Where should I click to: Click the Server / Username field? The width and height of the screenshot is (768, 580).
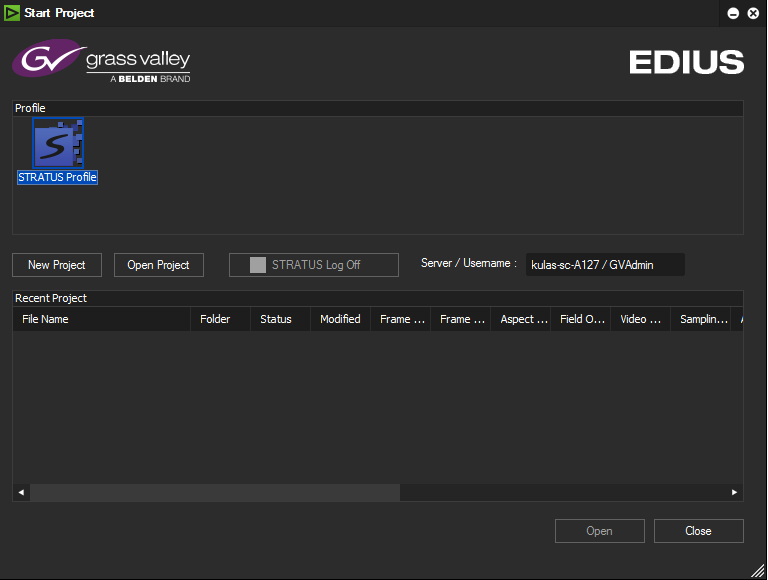605,265
